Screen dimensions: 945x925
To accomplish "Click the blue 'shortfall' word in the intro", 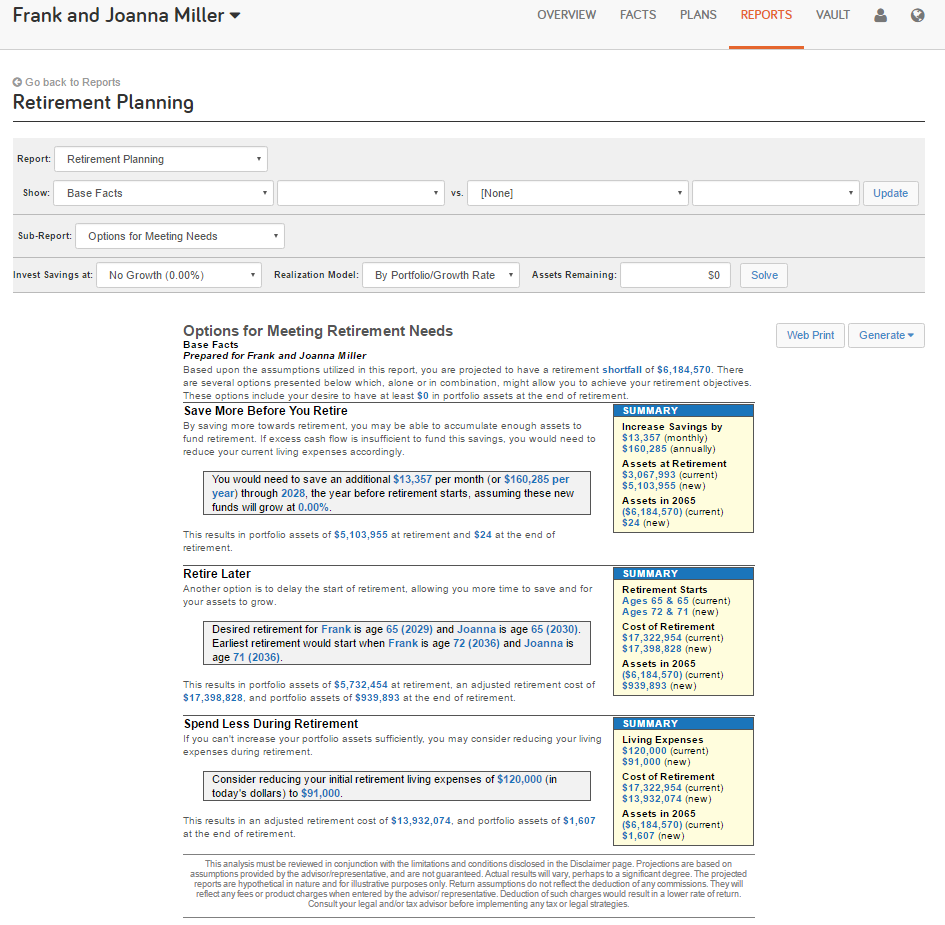I will coord(621,370).
